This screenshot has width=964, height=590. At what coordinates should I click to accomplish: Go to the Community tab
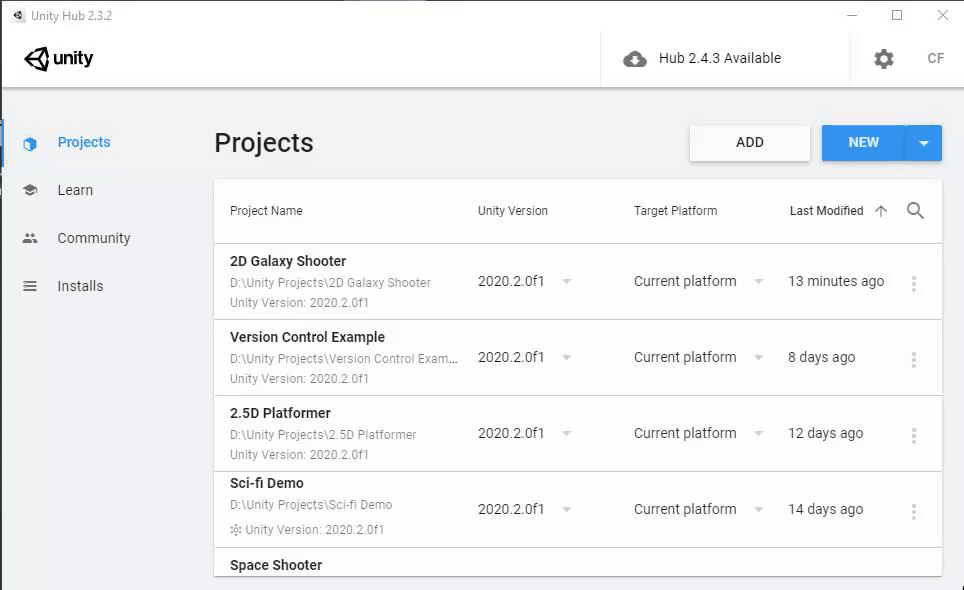tap(93, 238)
